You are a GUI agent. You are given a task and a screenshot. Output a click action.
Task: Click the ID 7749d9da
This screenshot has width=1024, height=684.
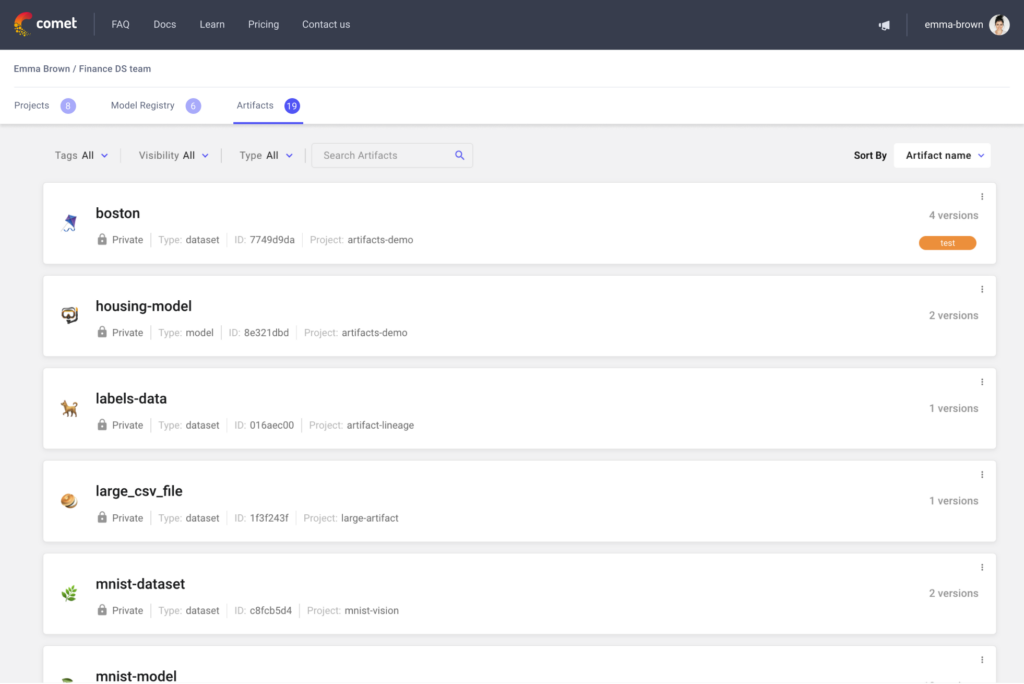[272, 240]
